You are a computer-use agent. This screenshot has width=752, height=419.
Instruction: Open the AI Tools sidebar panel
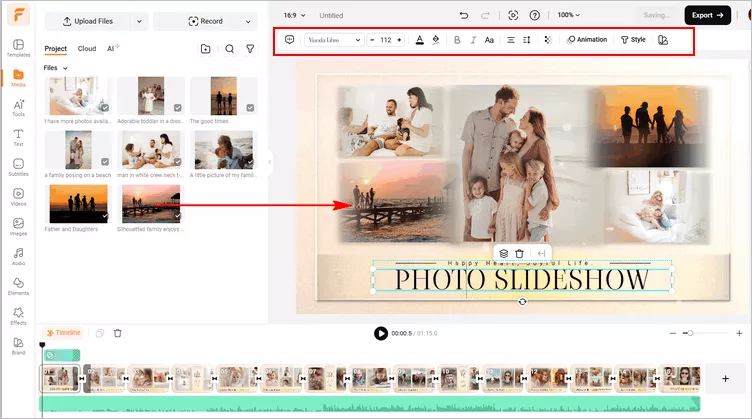(x=18, y=107)
